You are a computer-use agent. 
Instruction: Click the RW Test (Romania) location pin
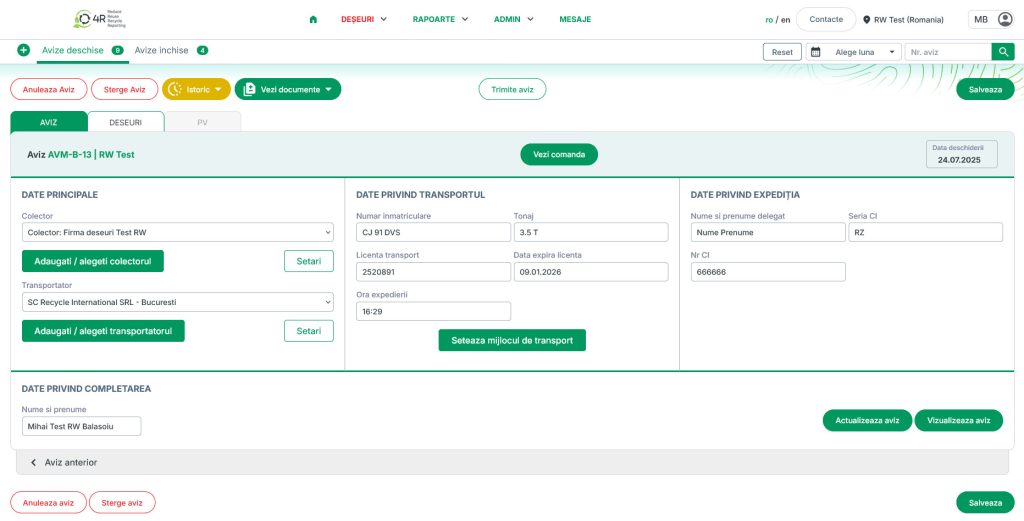click(867, 19)
